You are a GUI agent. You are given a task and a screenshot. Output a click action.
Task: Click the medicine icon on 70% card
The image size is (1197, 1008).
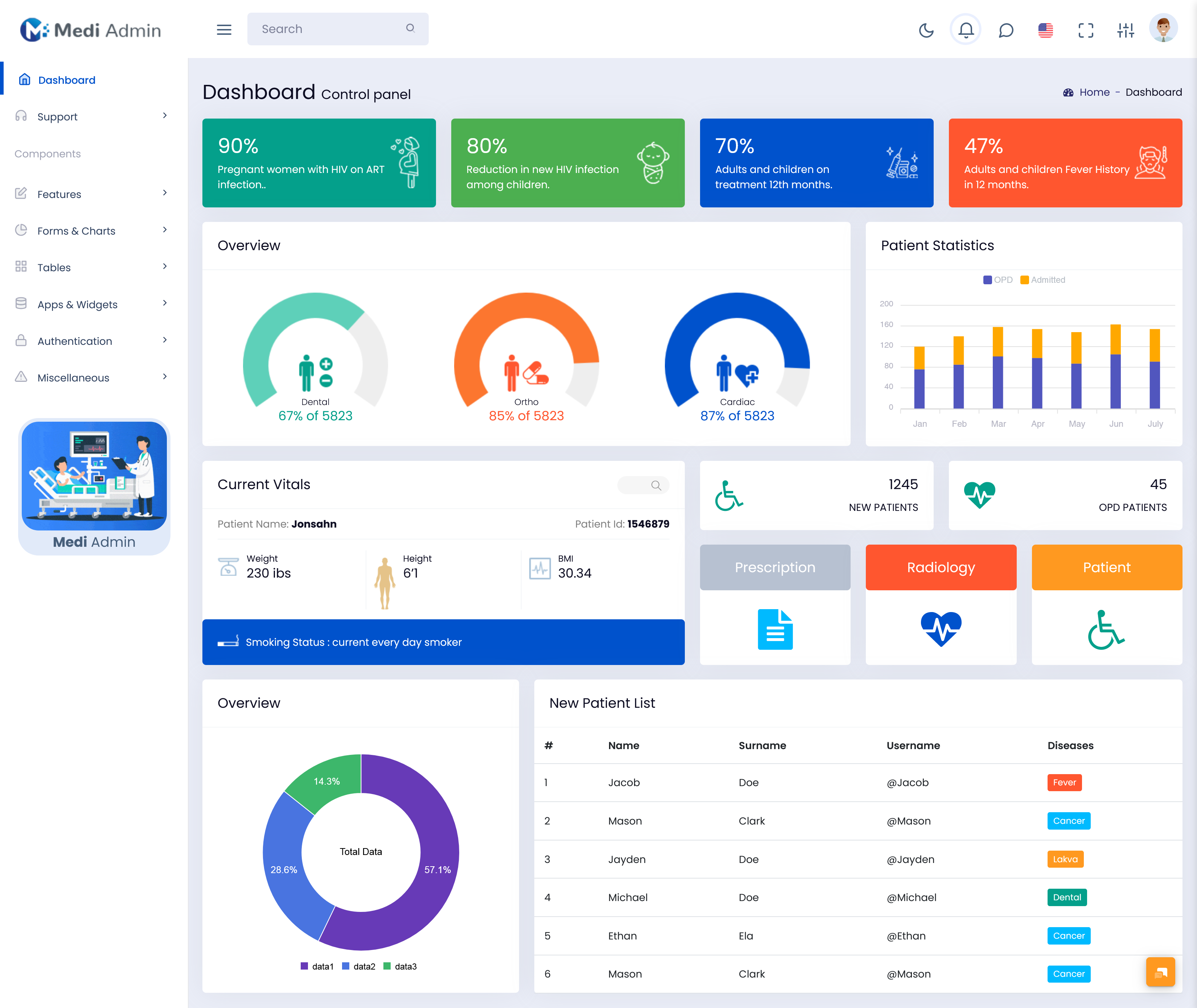[902, 163]
